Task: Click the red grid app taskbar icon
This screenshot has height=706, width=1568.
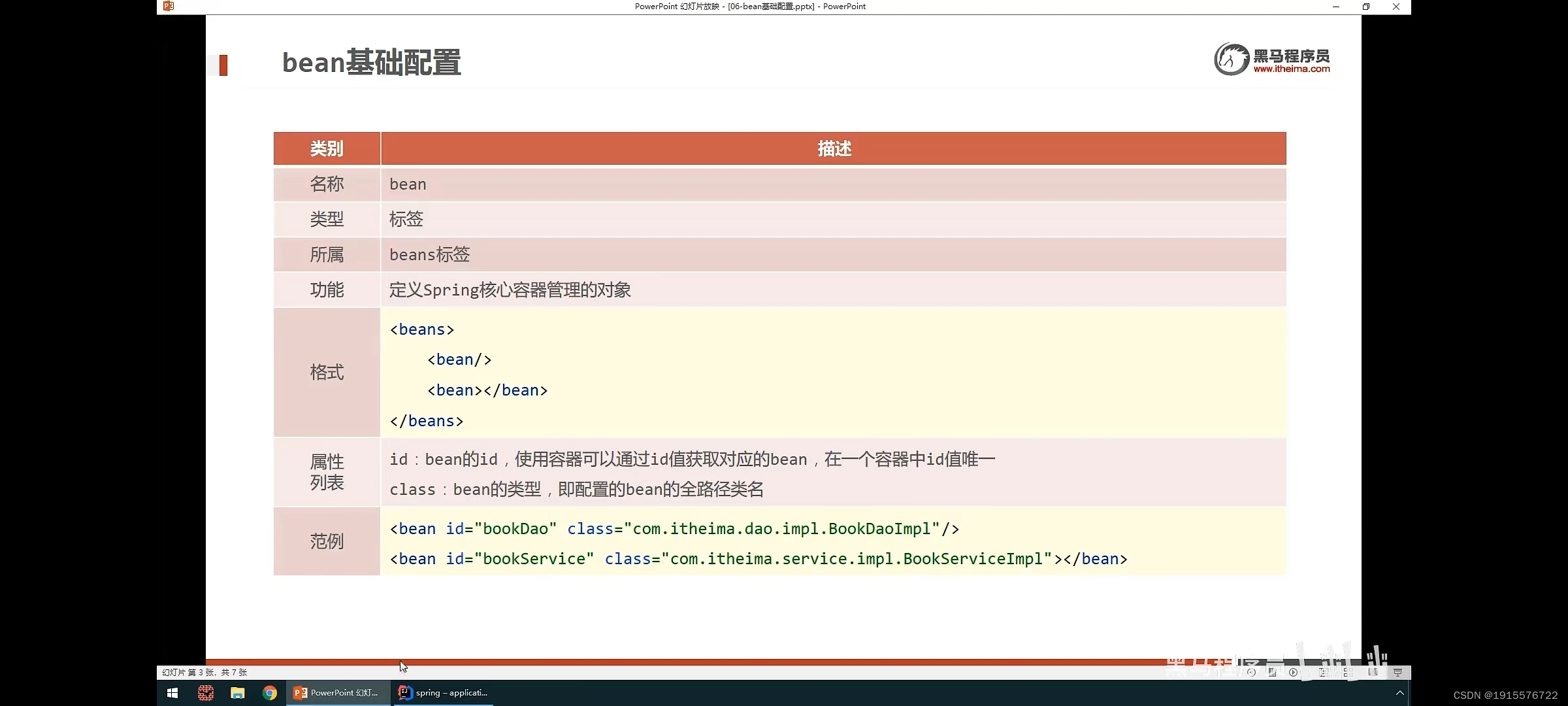Action: click(206, 693)
